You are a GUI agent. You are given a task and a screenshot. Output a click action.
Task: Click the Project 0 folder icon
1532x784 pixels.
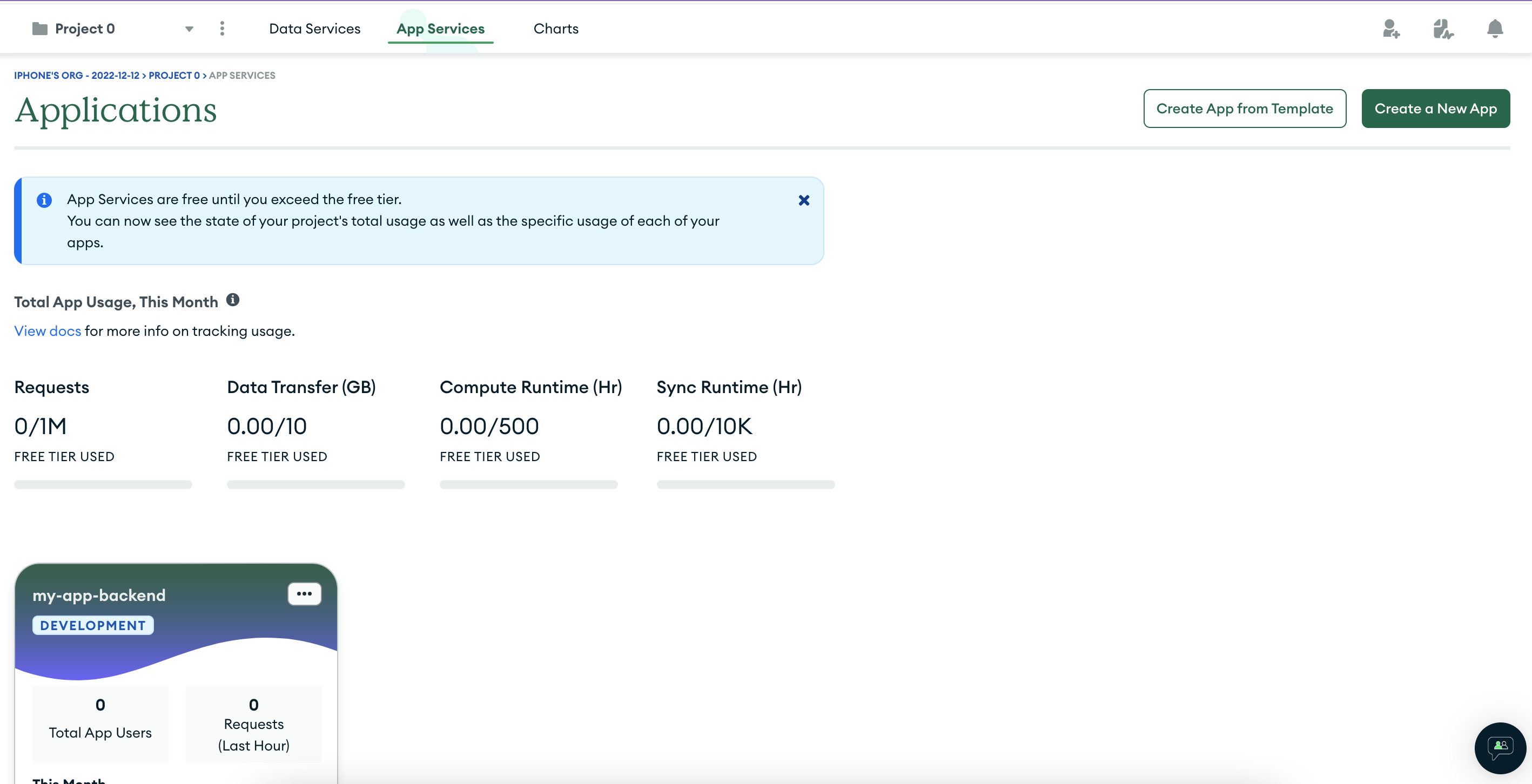pos(40,29)
